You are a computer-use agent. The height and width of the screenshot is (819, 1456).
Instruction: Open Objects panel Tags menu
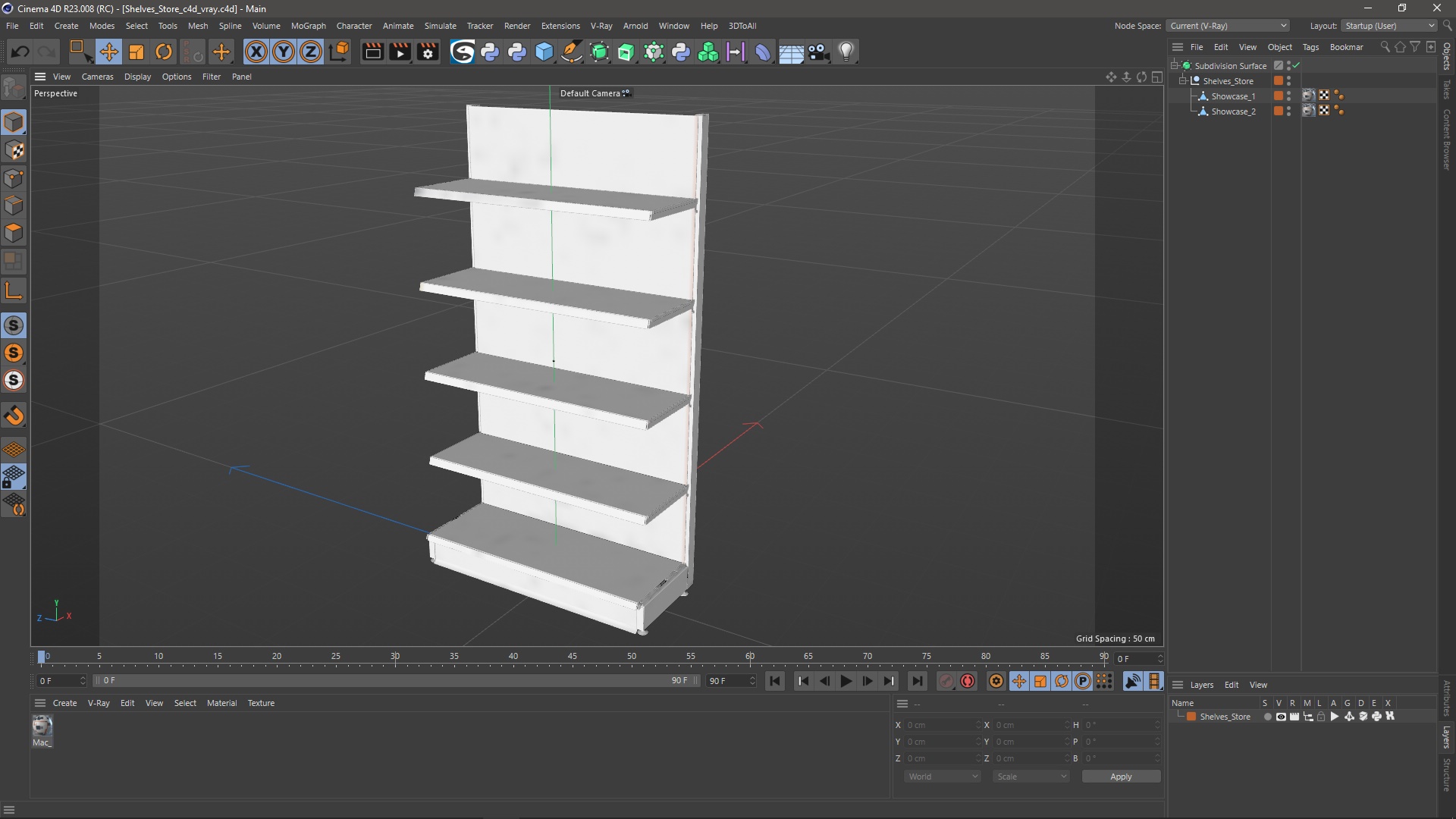(x=1310, y=47)
